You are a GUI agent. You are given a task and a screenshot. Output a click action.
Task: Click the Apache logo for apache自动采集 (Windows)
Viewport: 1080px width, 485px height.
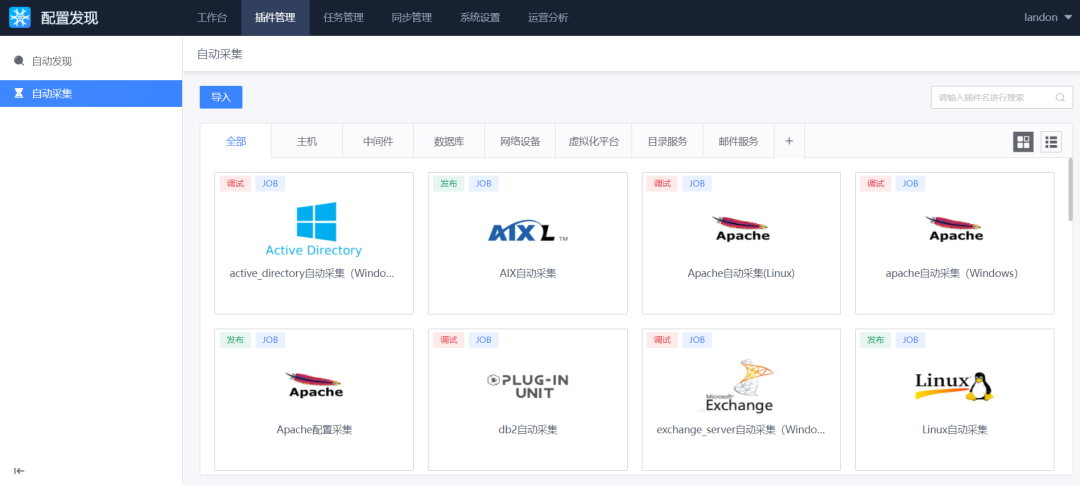click(955, 229)
